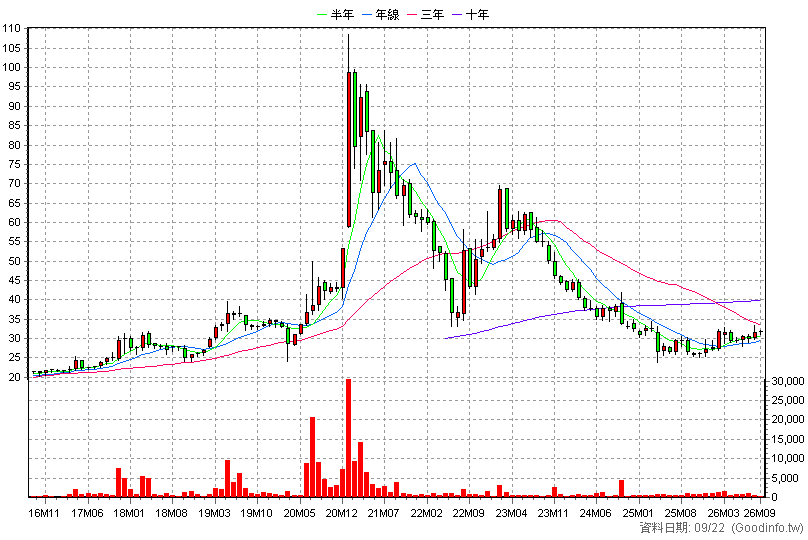This screenshot has width=808, height=540.
Task: Click the 十年 legend label
Action: tap(477, 14)
